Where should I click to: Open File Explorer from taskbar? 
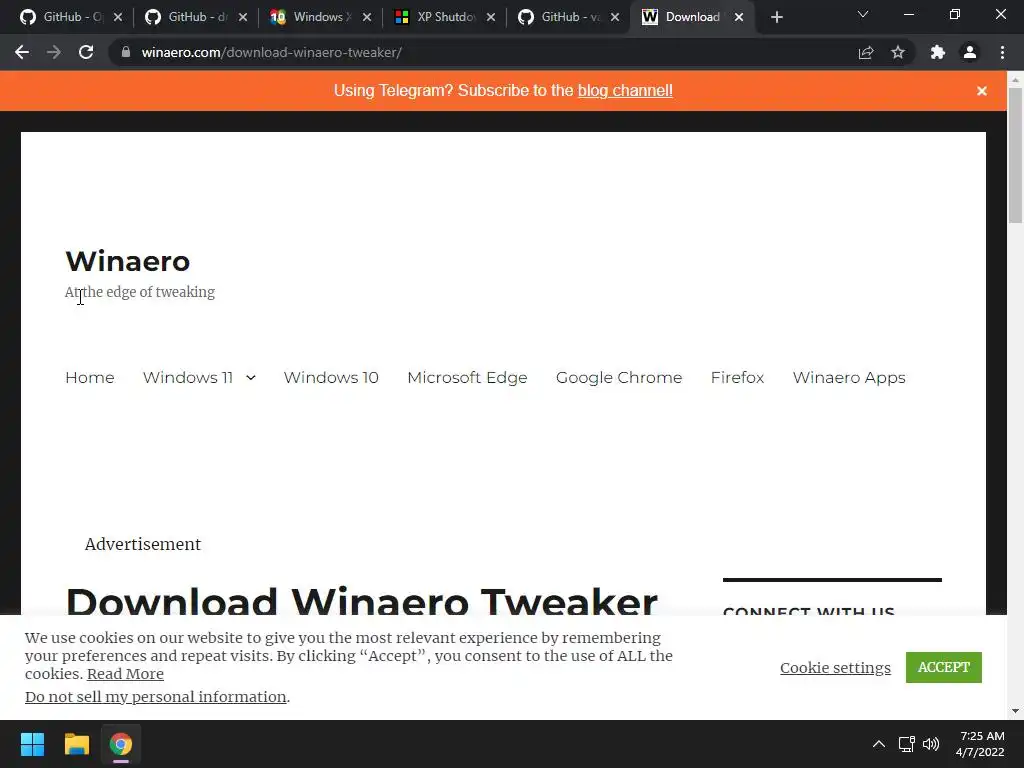click(x=76, y=744)
